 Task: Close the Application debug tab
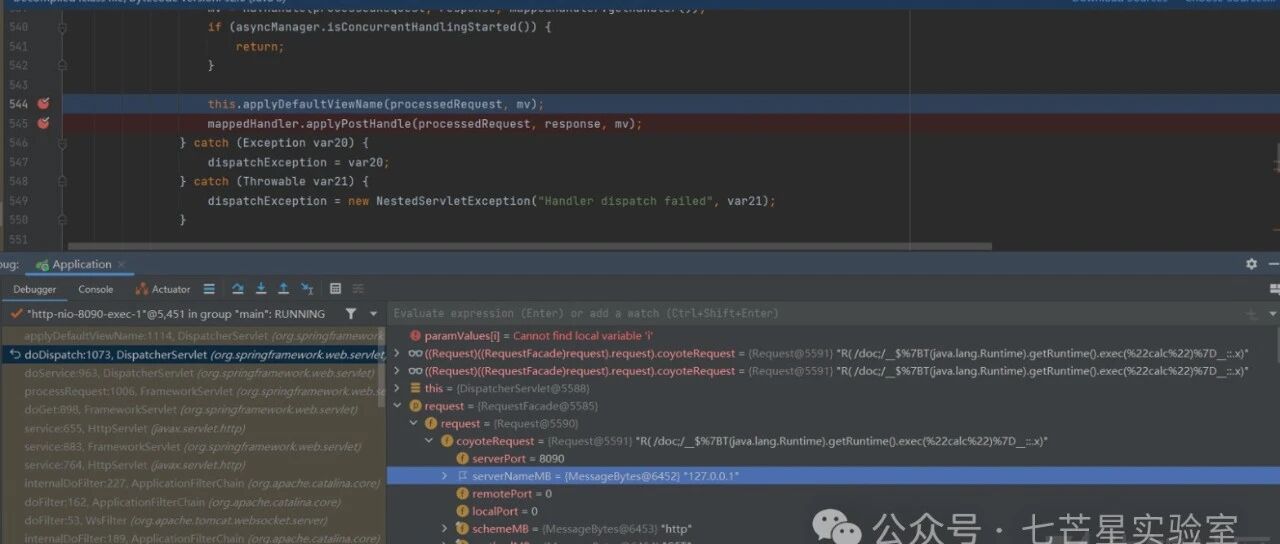coord(123,265)
